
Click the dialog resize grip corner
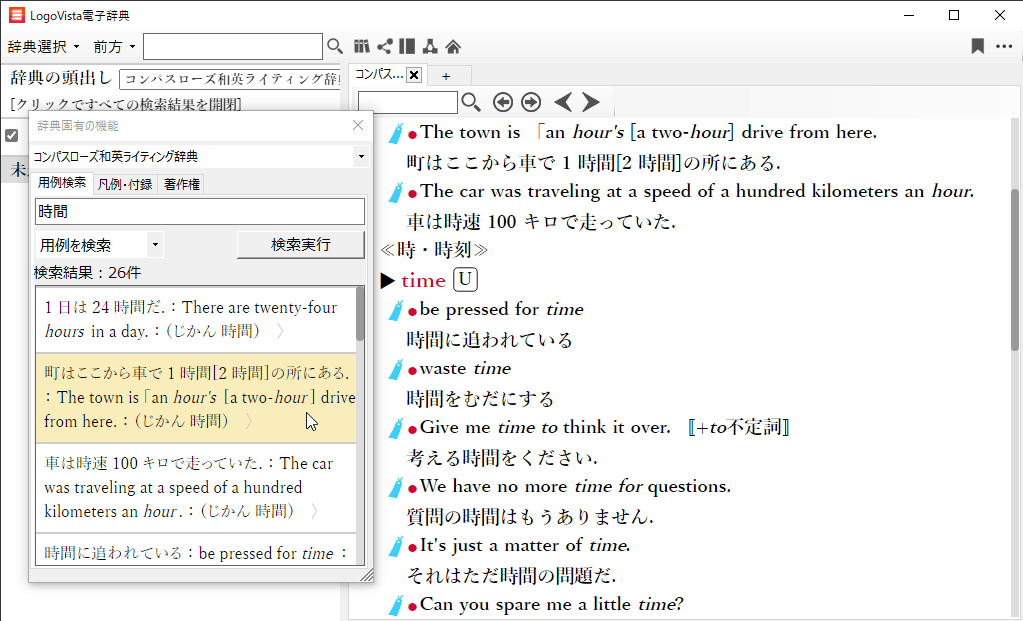(x=367, y=575)
